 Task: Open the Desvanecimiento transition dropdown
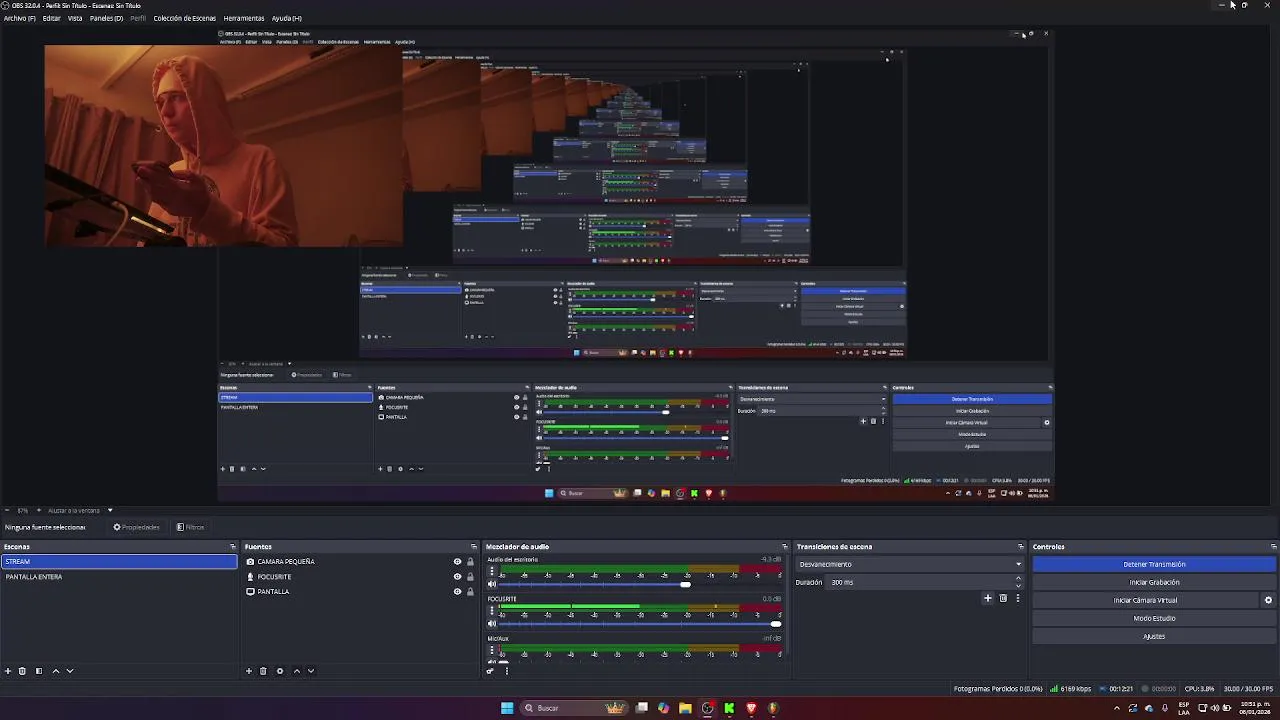point(910,564)
